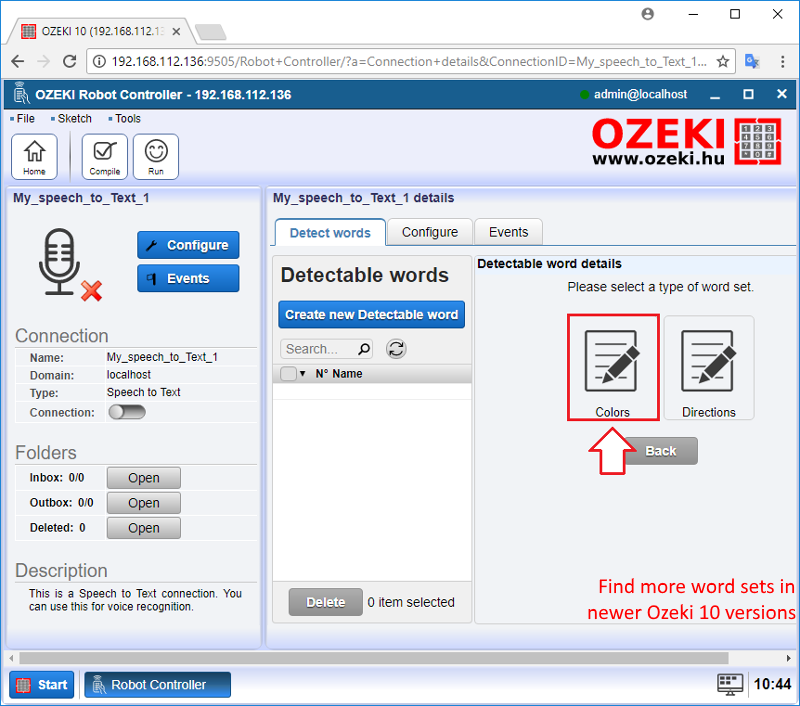
Task: Click the horizontal scrollbar thumb
Action: click(373, 658)
